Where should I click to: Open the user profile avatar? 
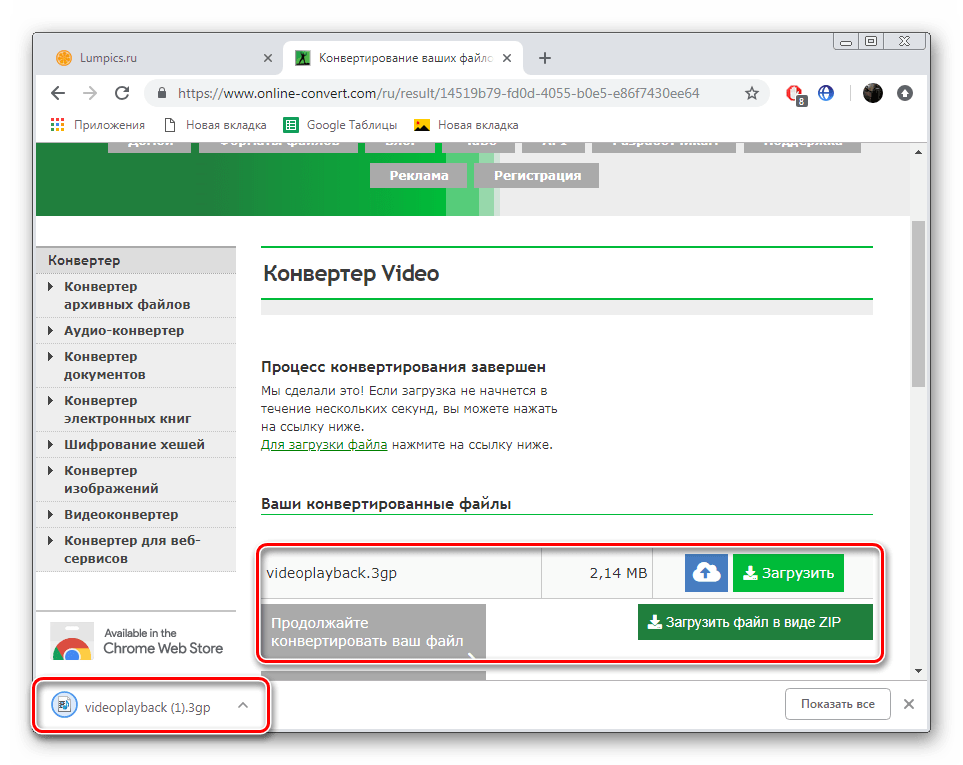872,93
